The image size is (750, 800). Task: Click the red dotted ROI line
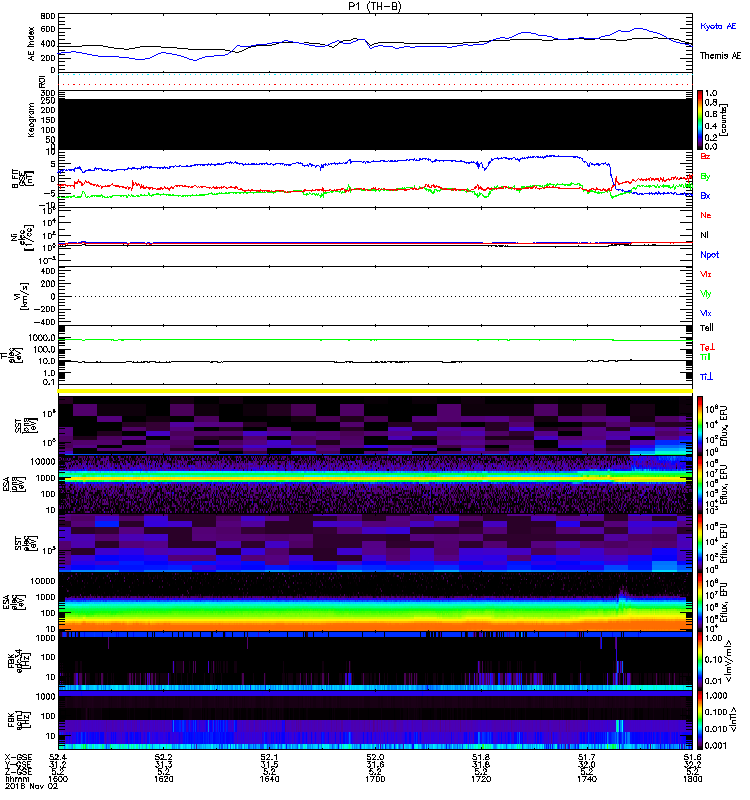(x=375, y=84)
